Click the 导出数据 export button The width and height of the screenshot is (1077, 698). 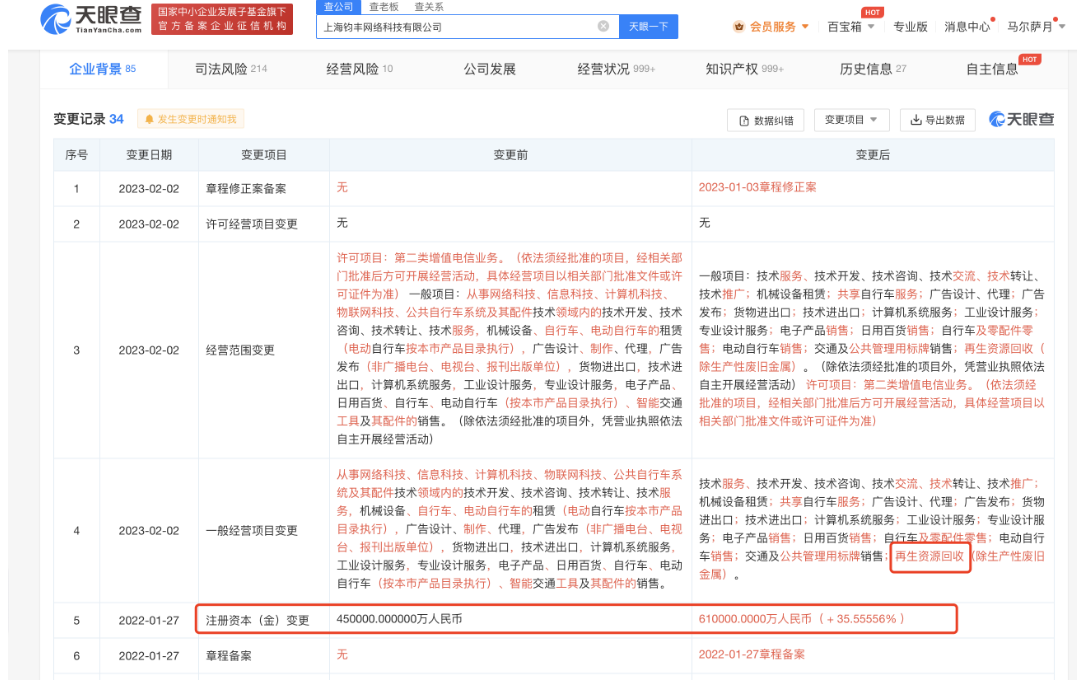pyautogui.click(x=938, y=120)
